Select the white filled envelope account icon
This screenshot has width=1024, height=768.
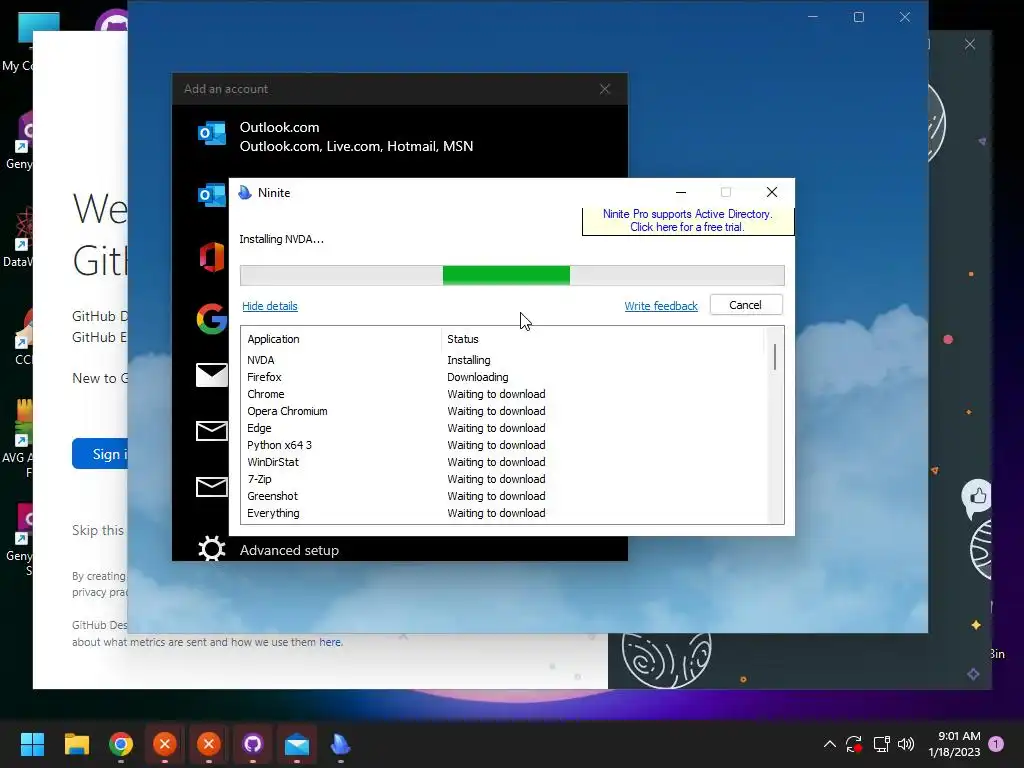pos(212,374)
